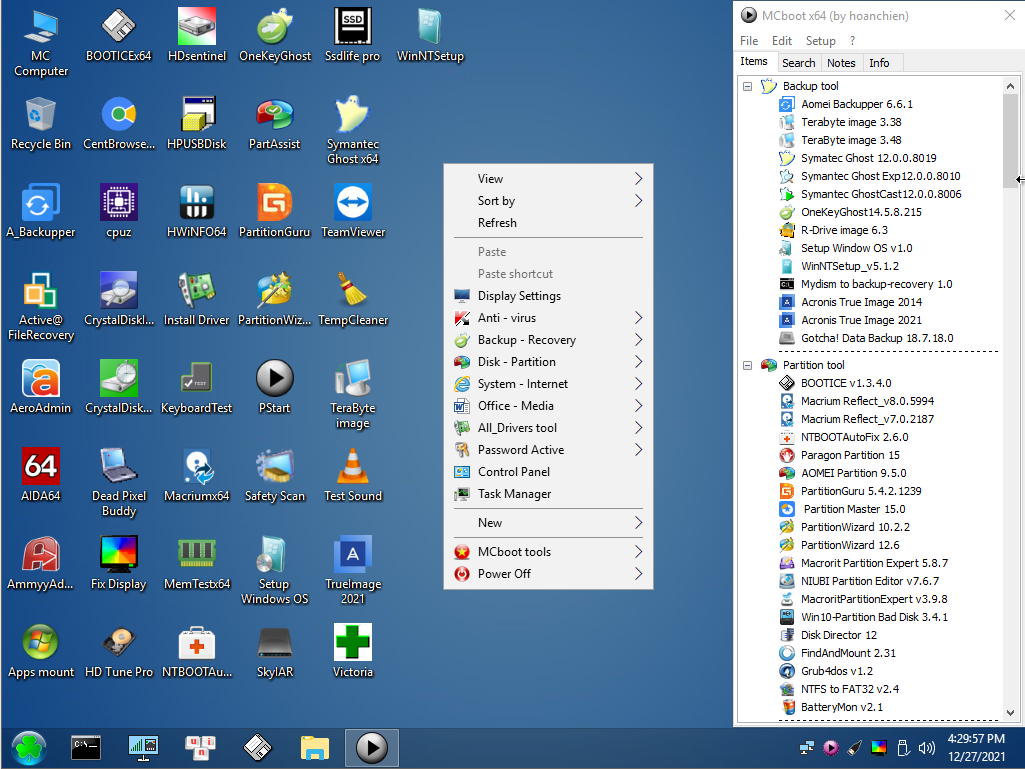Open HD Tune Pro desktop icon

click(118, 651)
